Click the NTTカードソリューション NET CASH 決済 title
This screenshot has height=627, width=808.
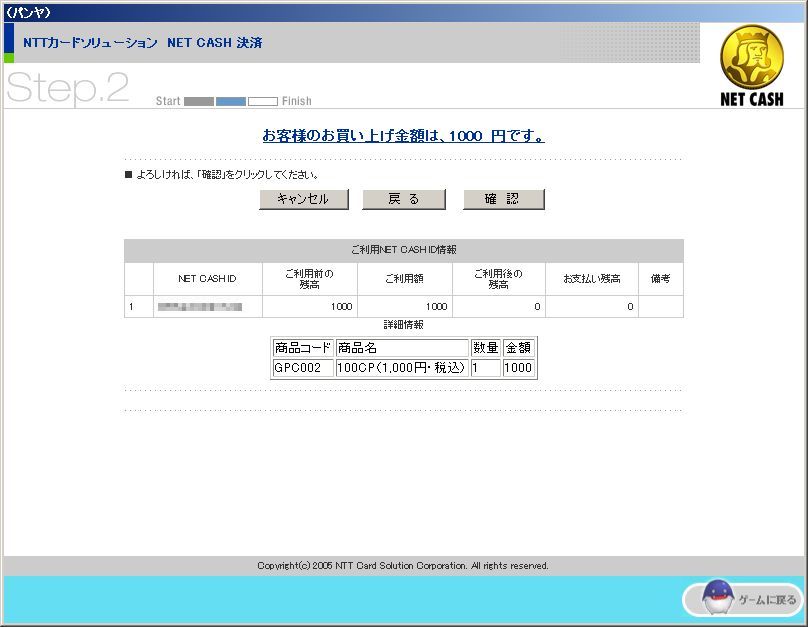pyautogui.click(x=143, y=43)
